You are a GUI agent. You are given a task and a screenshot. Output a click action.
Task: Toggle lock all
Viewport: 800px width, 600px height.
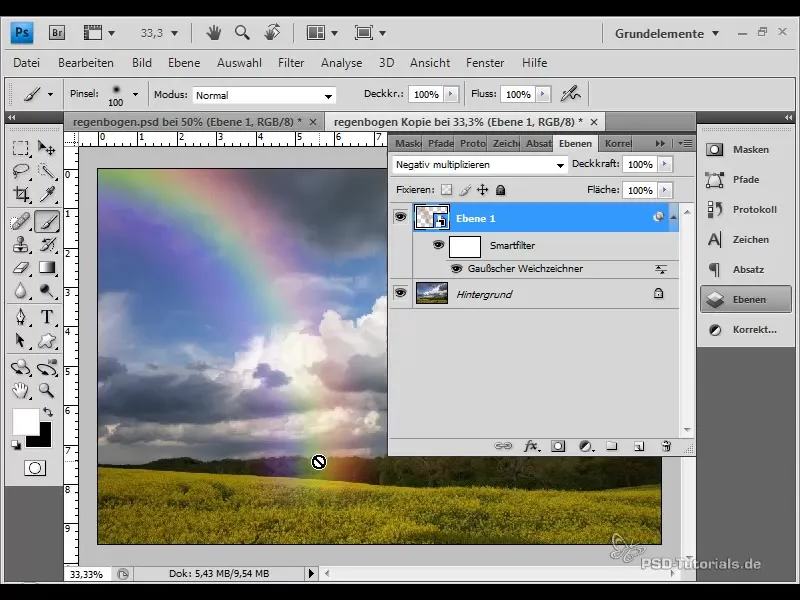[501, 190]
